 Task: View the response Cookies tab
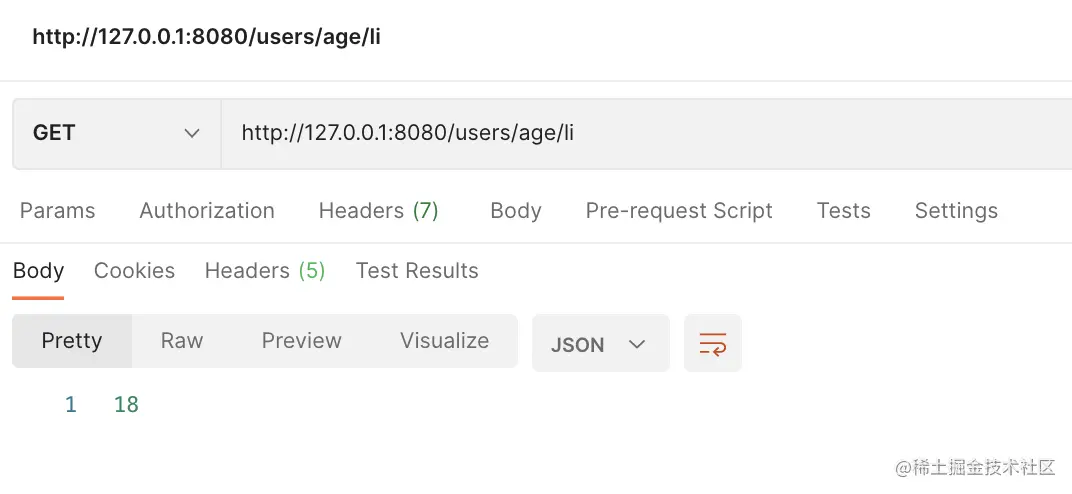pos(134,271)
